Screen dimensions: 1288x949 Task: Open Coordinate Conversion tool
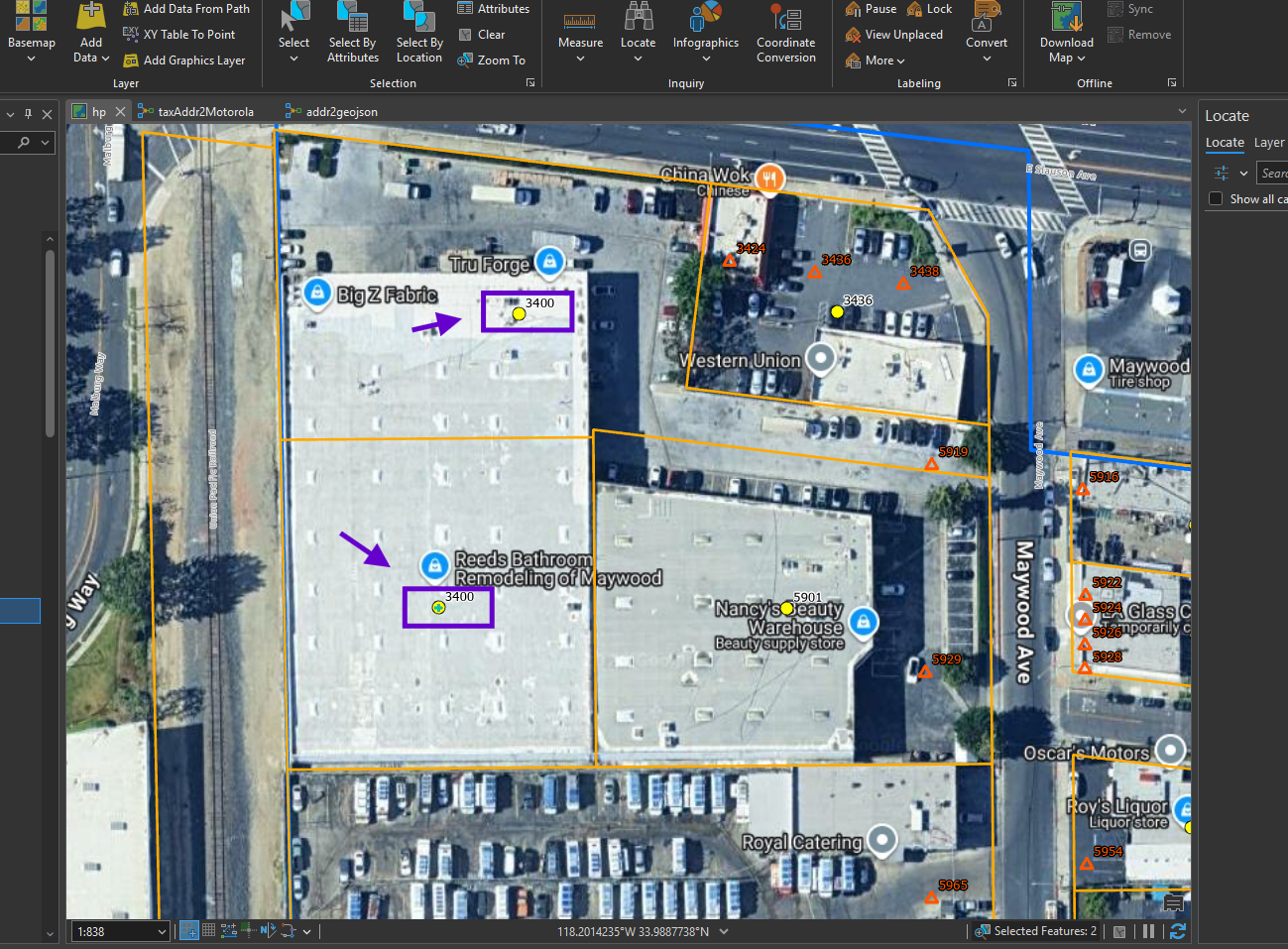tap(785, 34)
